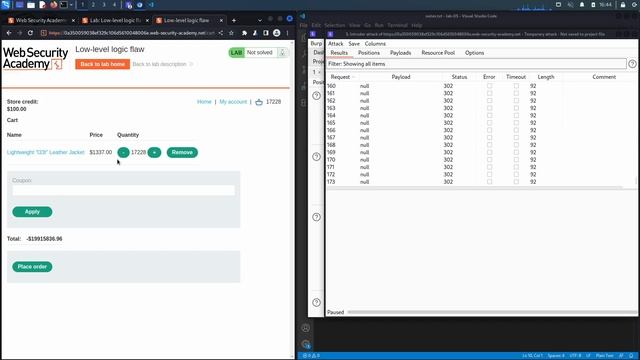Screen dimensions: 640x360
Task: Expand the terminal launcher dropdown arrow
Action: 71,5
